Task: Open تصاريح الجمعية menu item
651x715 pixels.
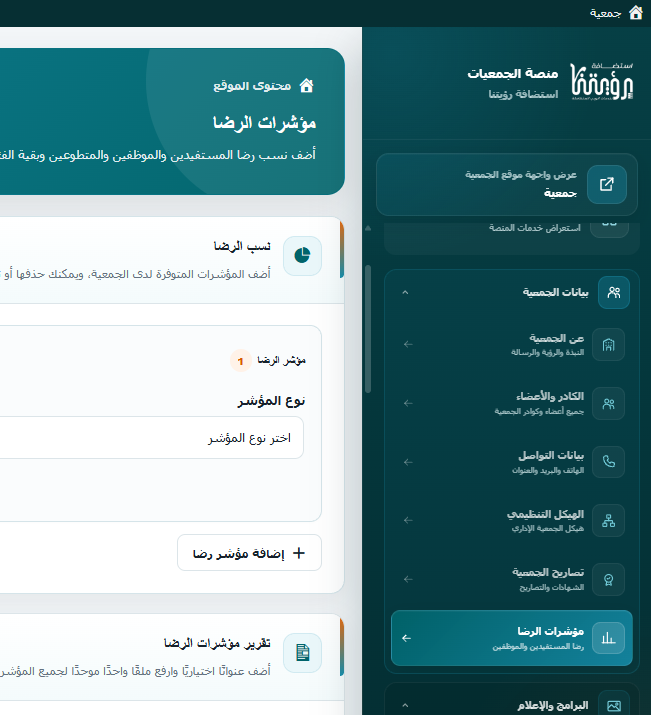Action: click(x=512, y=580)
